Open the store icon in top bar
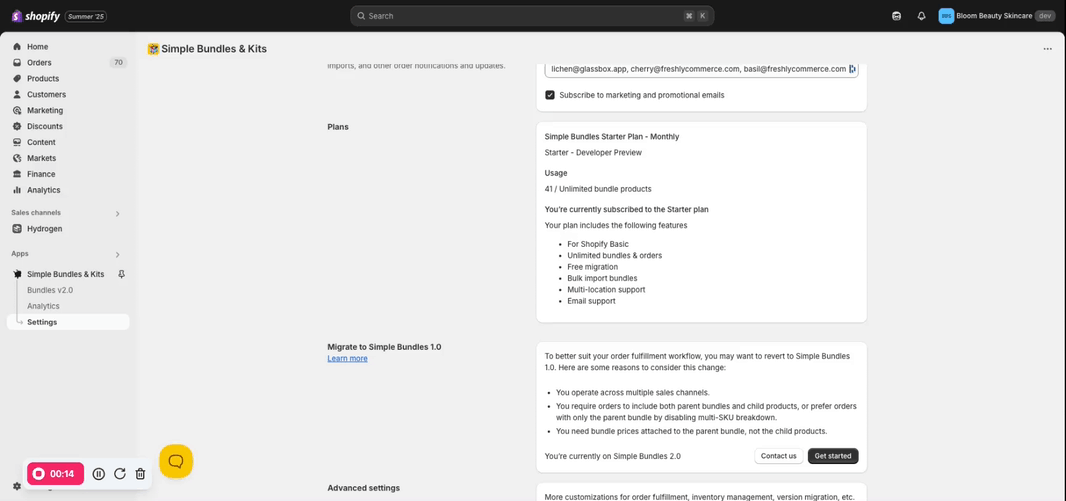Viewport: 1066px width, 501px height. click(x=896, y=16)
